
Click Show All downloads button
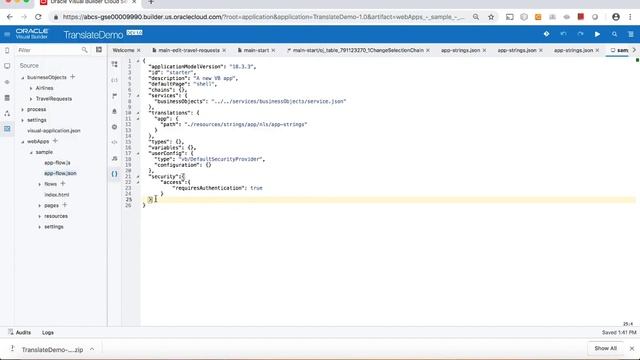pyautogui.click(x=605, y=348)
